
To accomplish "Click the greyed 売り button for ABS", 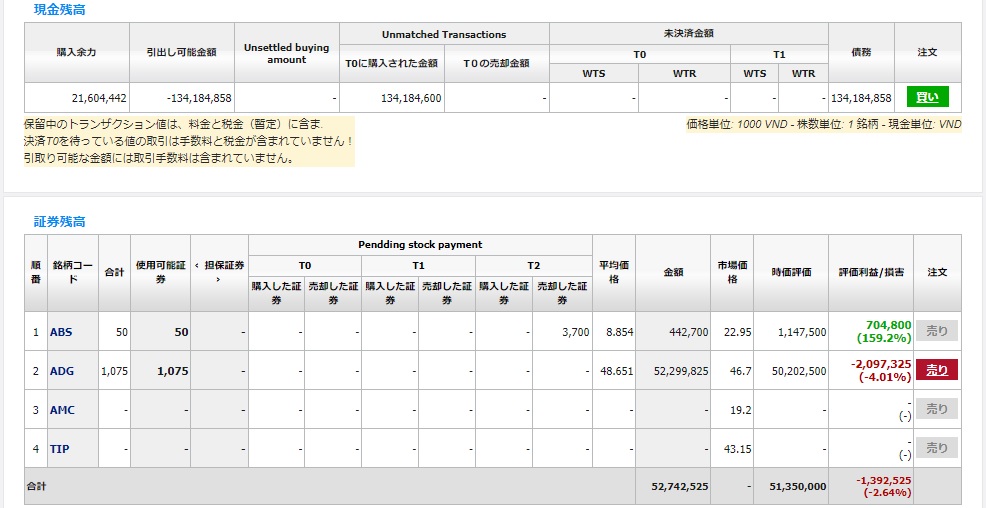I will pyautogui.click(x=937, y=331).
